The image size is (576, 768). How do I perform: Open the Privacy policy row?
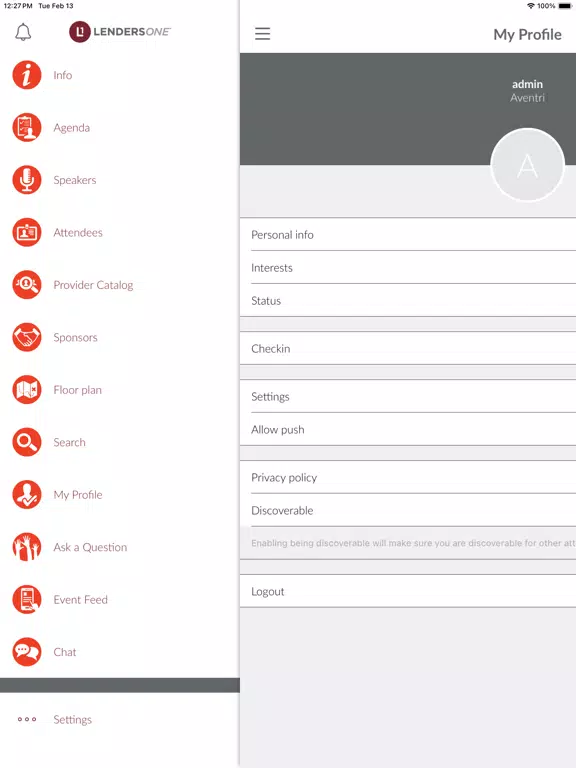coord(408,477)
